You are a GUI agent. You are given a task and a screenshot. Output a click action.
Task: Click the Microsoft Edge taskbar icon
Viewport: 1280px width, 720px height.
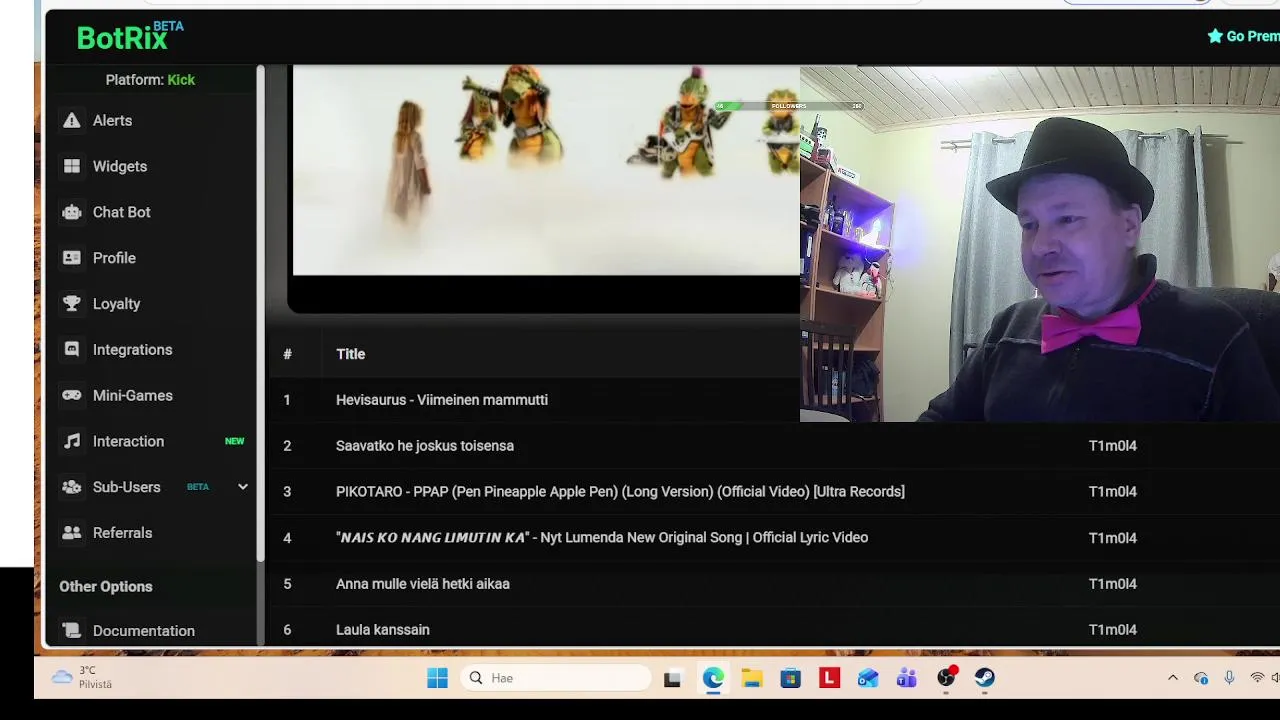[x=713, y=678]
